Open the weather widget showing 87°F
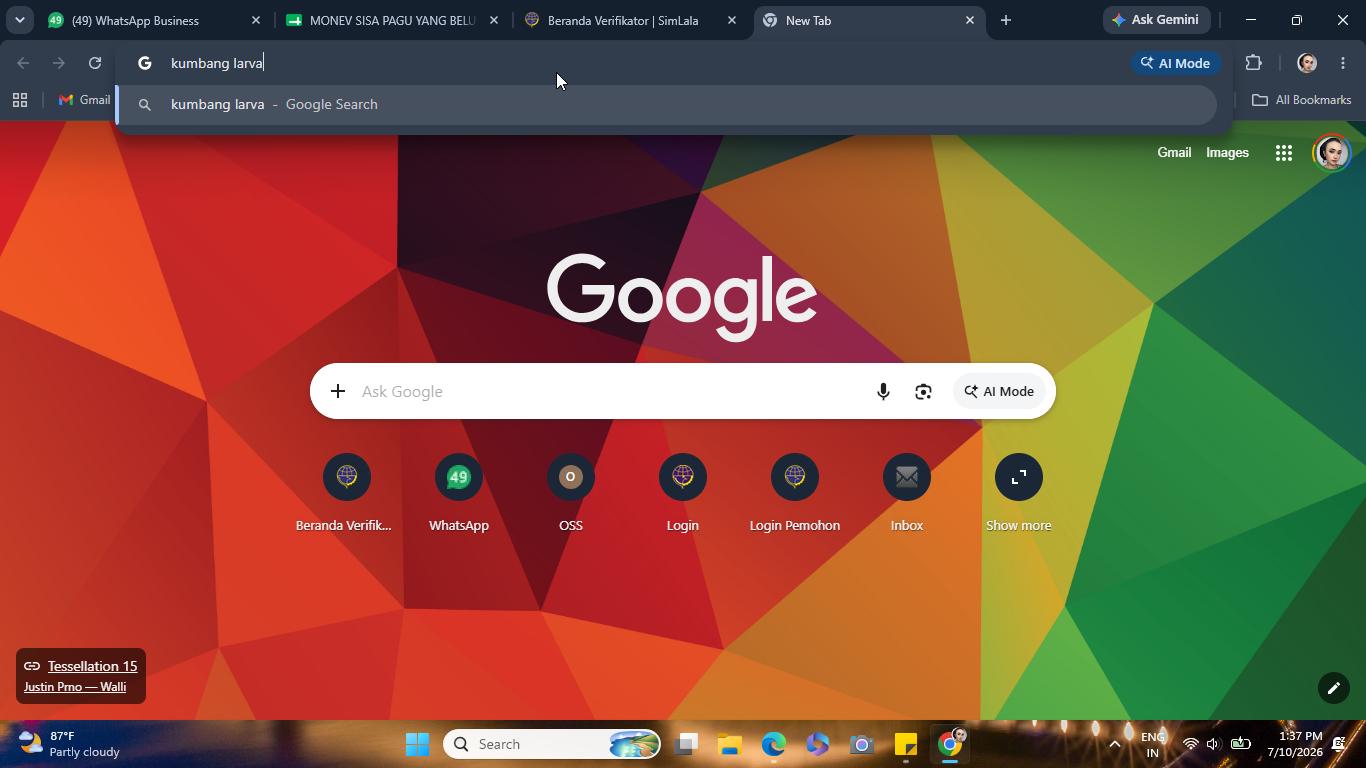Viewport: 1366px width, 768px height. (x=70, y=744)
